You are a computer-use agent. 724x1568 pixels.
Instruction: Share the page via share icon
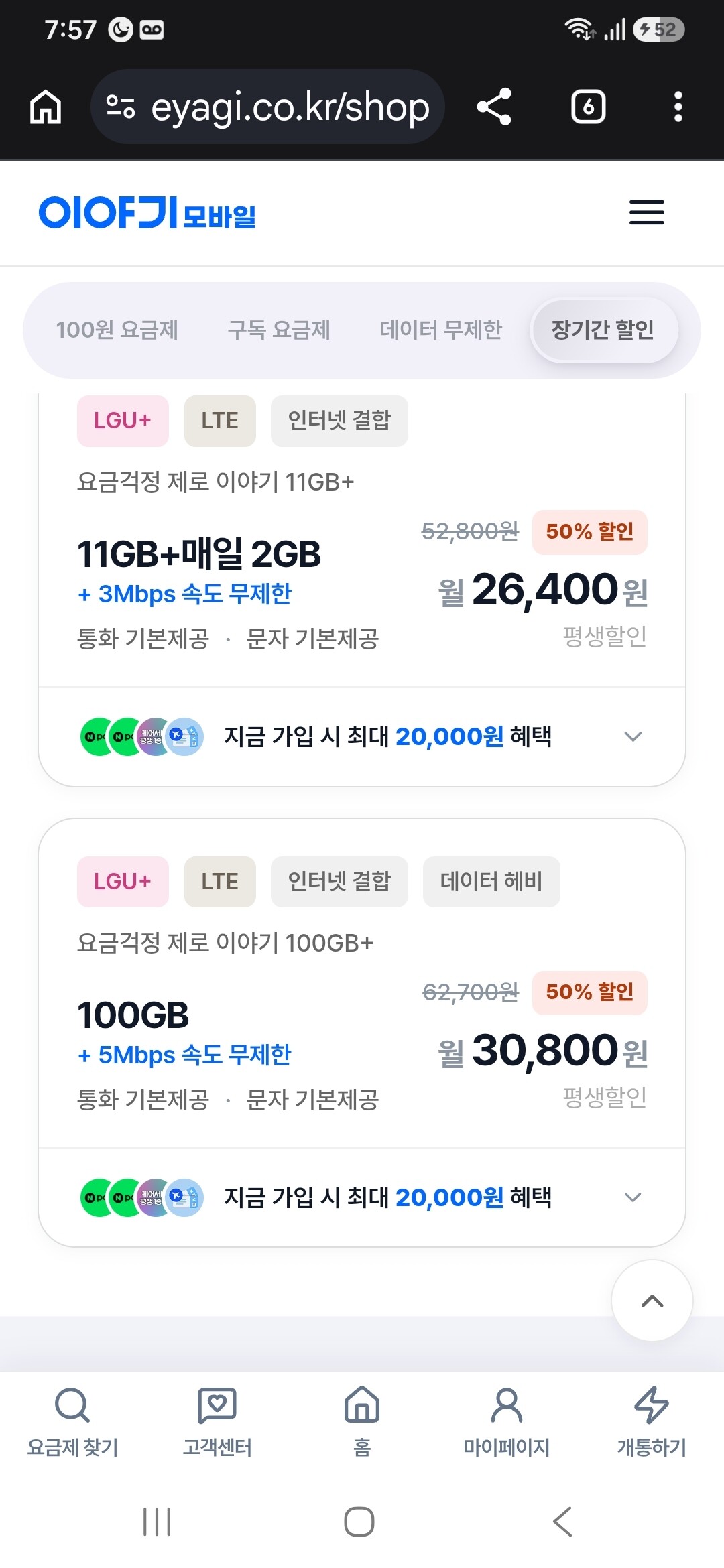(494, 107)
